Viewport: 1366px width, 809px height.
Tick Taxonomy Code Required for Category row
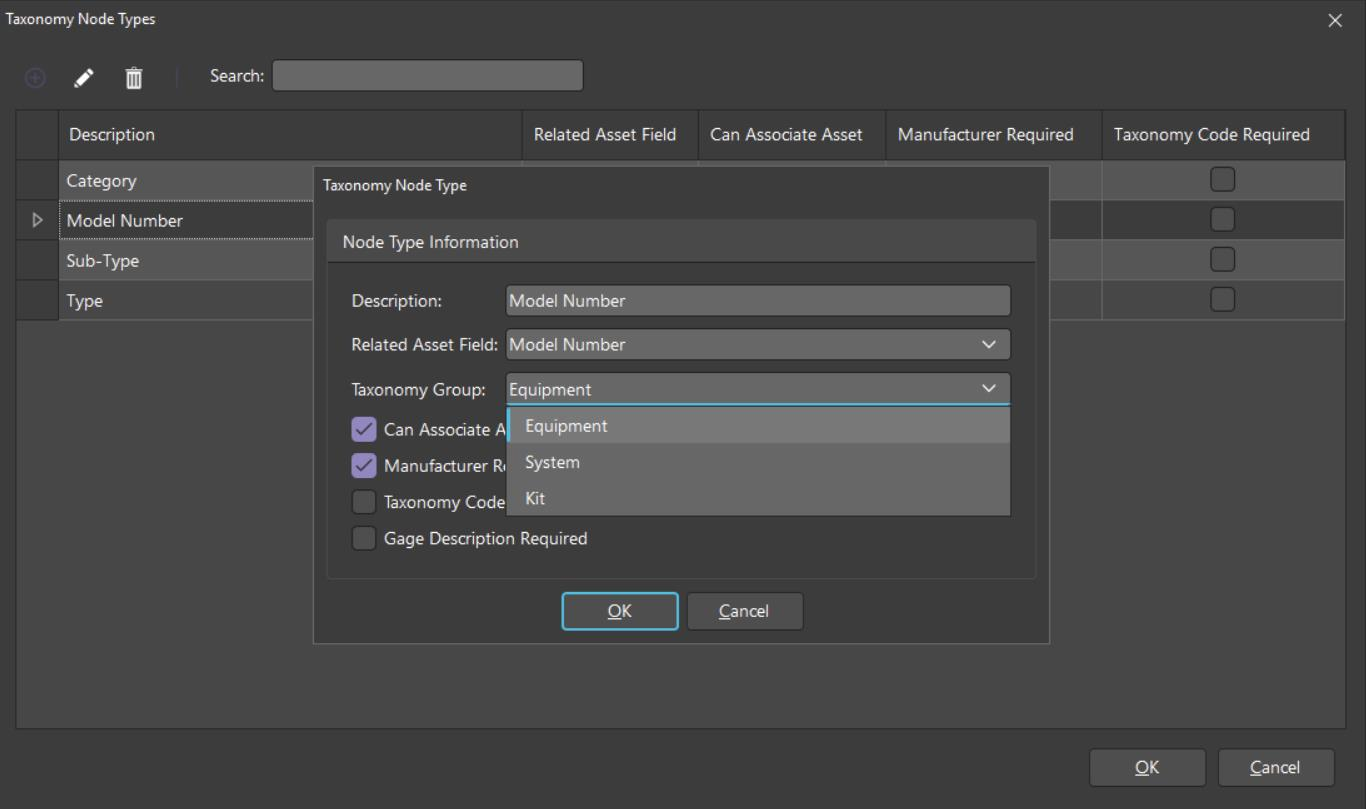(x=1222, y=180)
